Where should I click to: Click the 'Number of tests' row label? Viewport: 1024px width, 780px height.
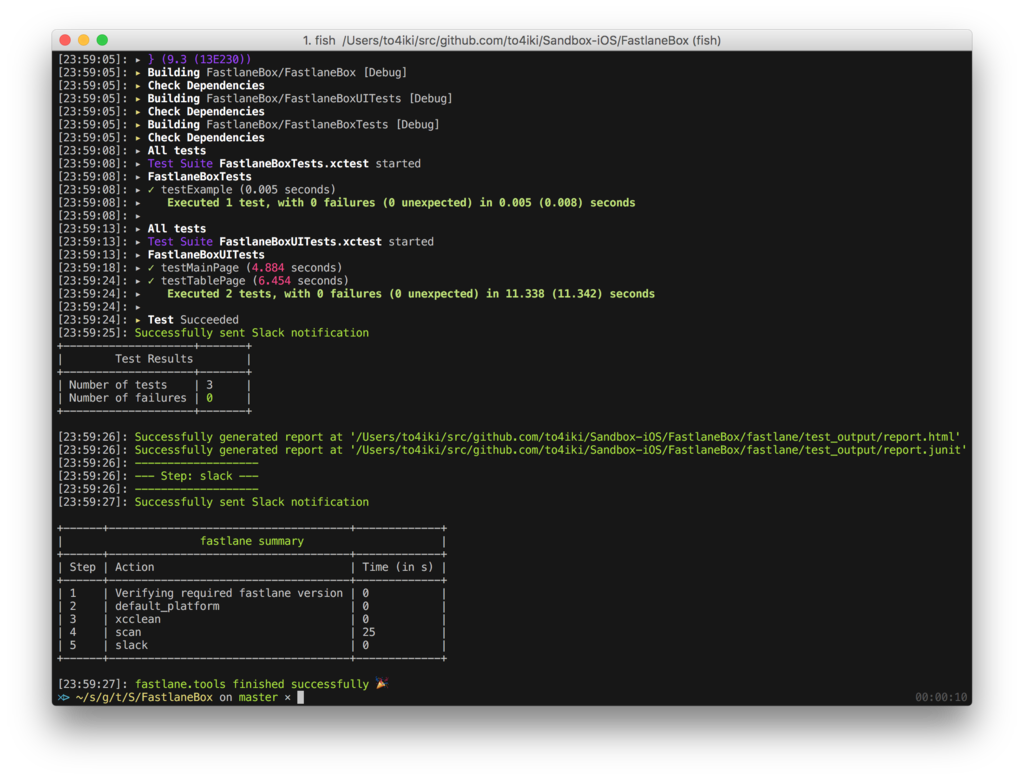point(118,385)
